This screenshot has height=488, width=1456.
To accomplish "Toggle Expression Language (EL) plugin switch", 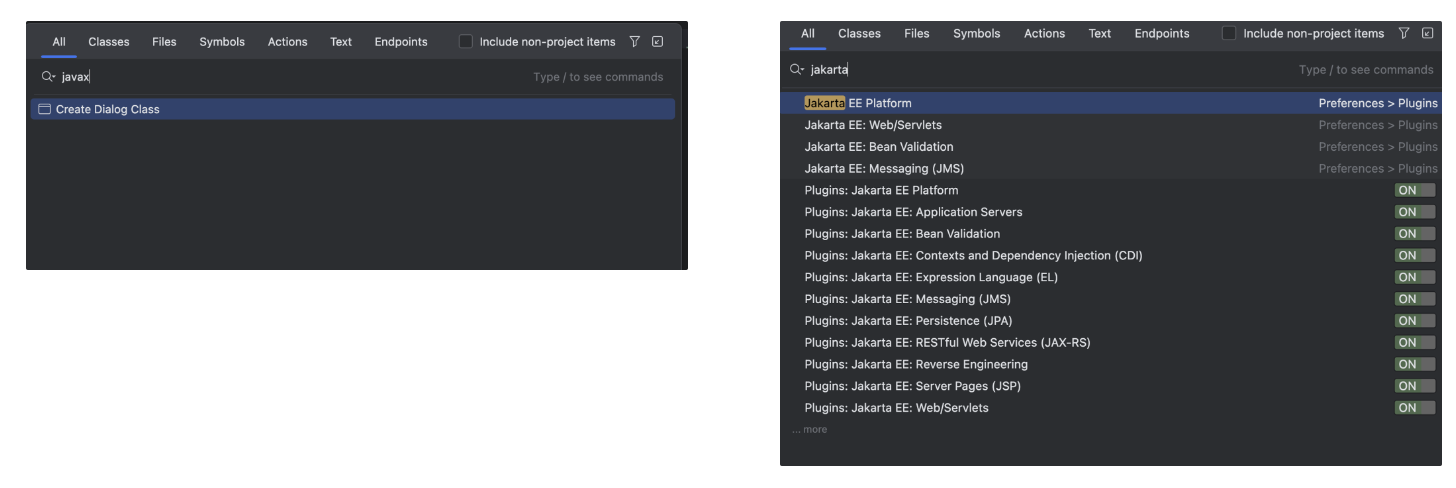I will pos(1415,277).
